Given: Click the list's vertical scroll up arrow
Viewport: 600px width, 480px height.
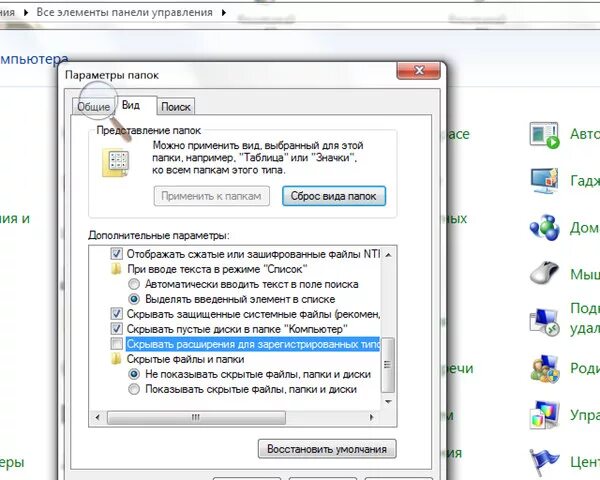Looking at the screenshot, I should (388, 254).
